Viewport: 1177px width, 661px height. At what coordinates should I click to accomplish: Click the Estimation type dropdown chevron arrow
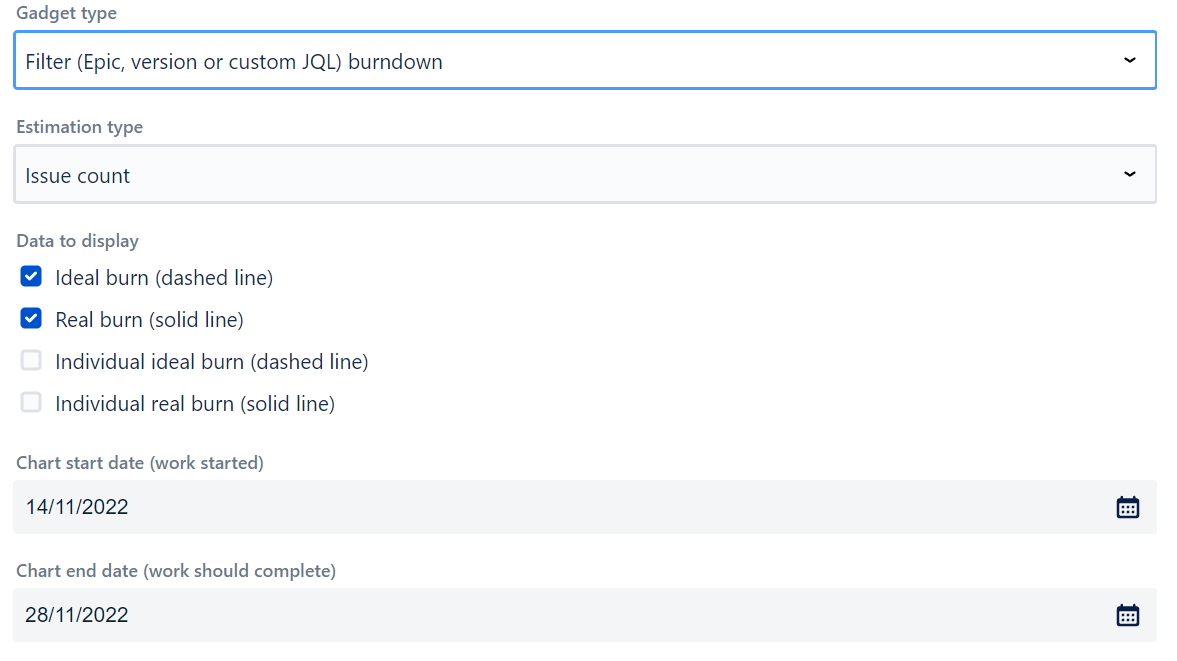pos(1129,175)
